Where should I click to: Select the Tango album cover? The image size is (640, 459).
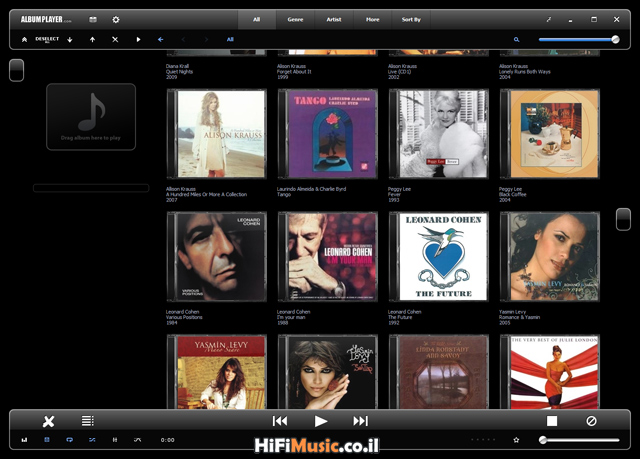pyautogui.click(x=328, y=134)
